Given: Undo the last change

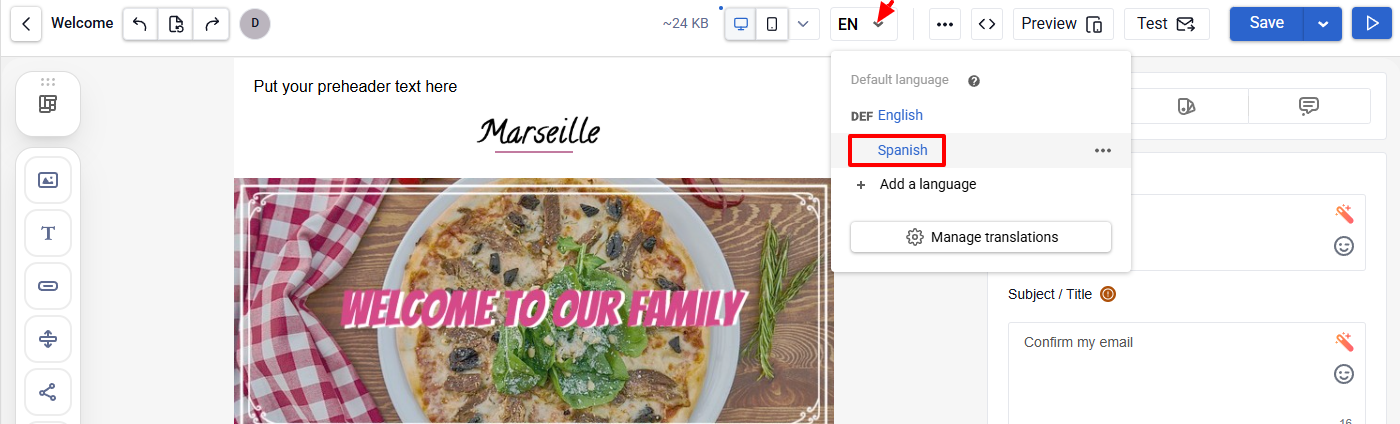Looking at the screenshot, I should [140, 24].
